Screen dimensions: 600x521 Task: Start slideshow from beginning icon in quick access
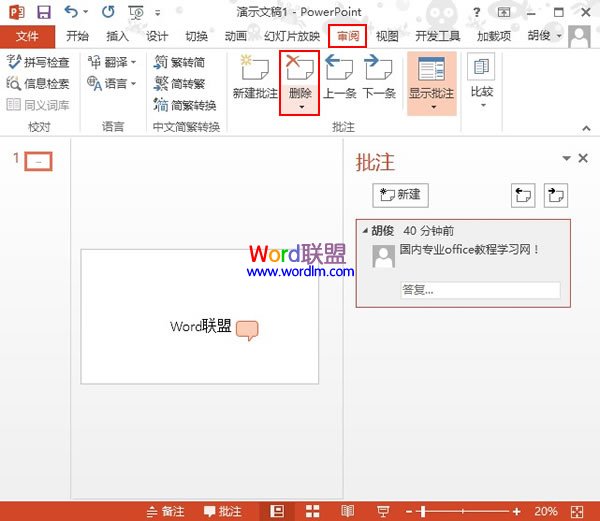coord(136,13)
